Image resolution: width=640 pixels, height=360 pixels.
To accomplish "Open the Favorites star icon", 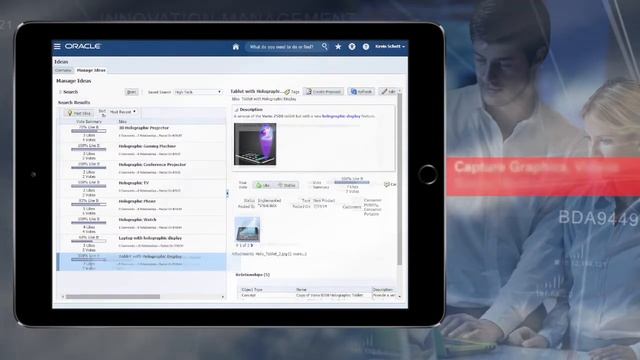I will (x=338, y=47).
